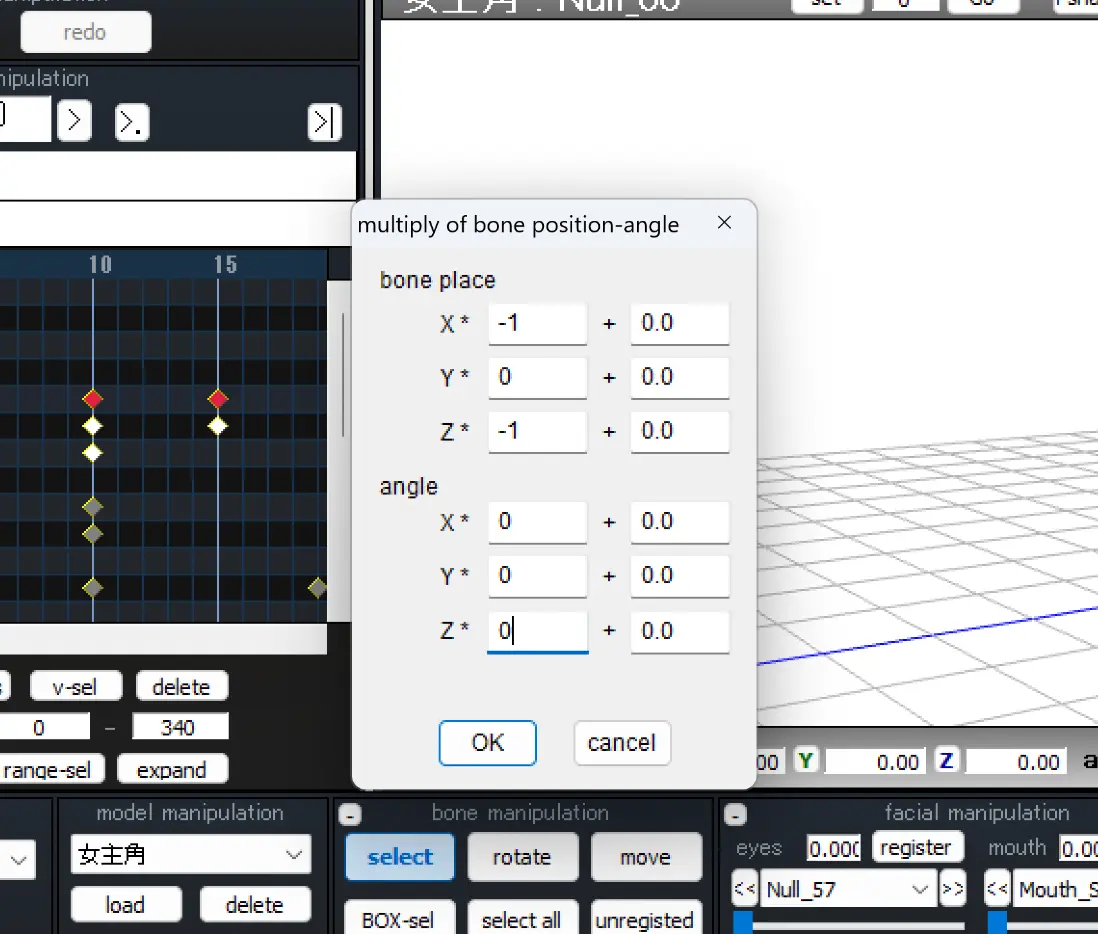Screen dimensions: 1098x934
Task: Close the multiply of bone dialog
Action: [x=724, y=223]
